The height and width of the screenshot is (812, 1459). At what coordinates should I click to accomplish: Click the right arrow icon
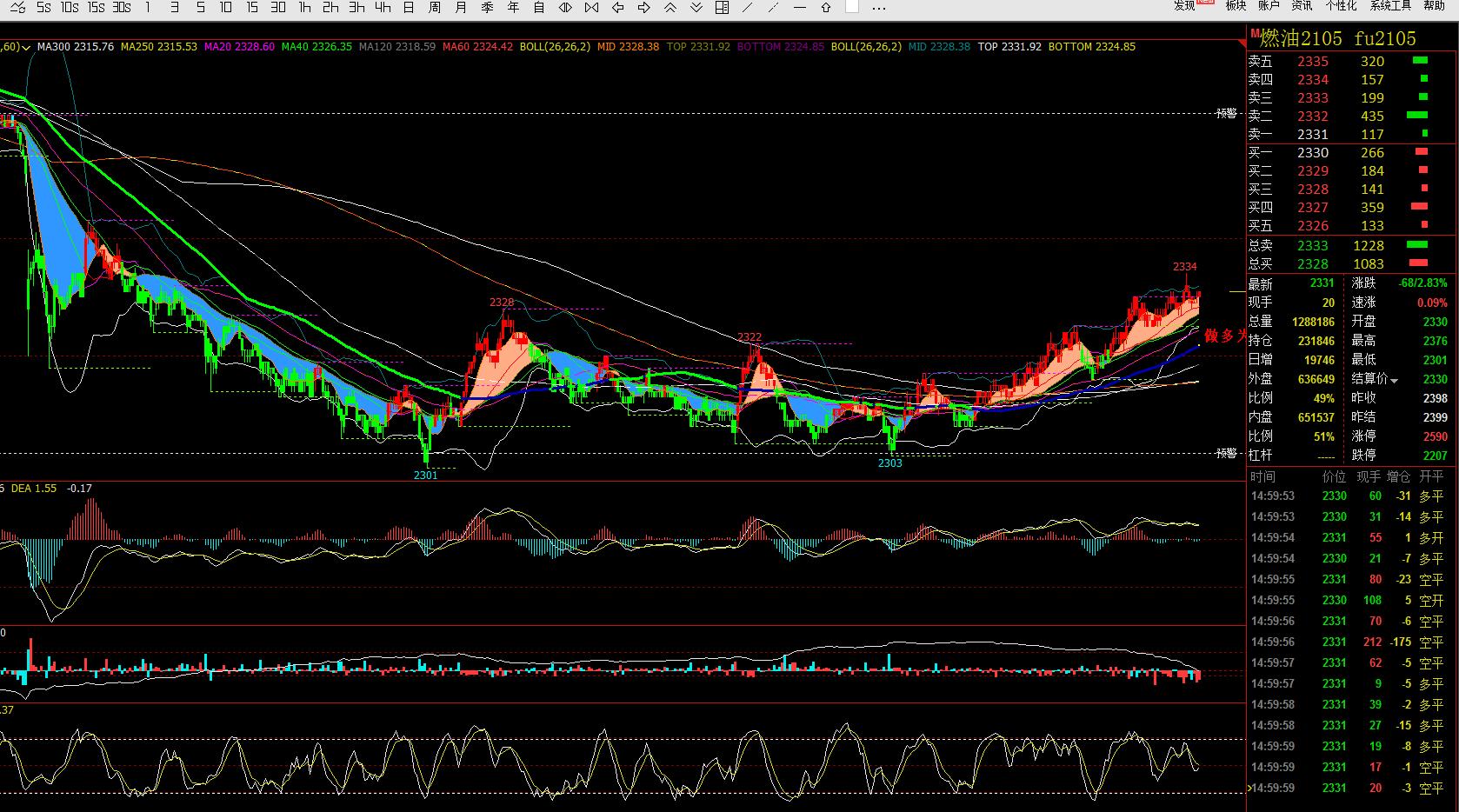pos(643,7)
